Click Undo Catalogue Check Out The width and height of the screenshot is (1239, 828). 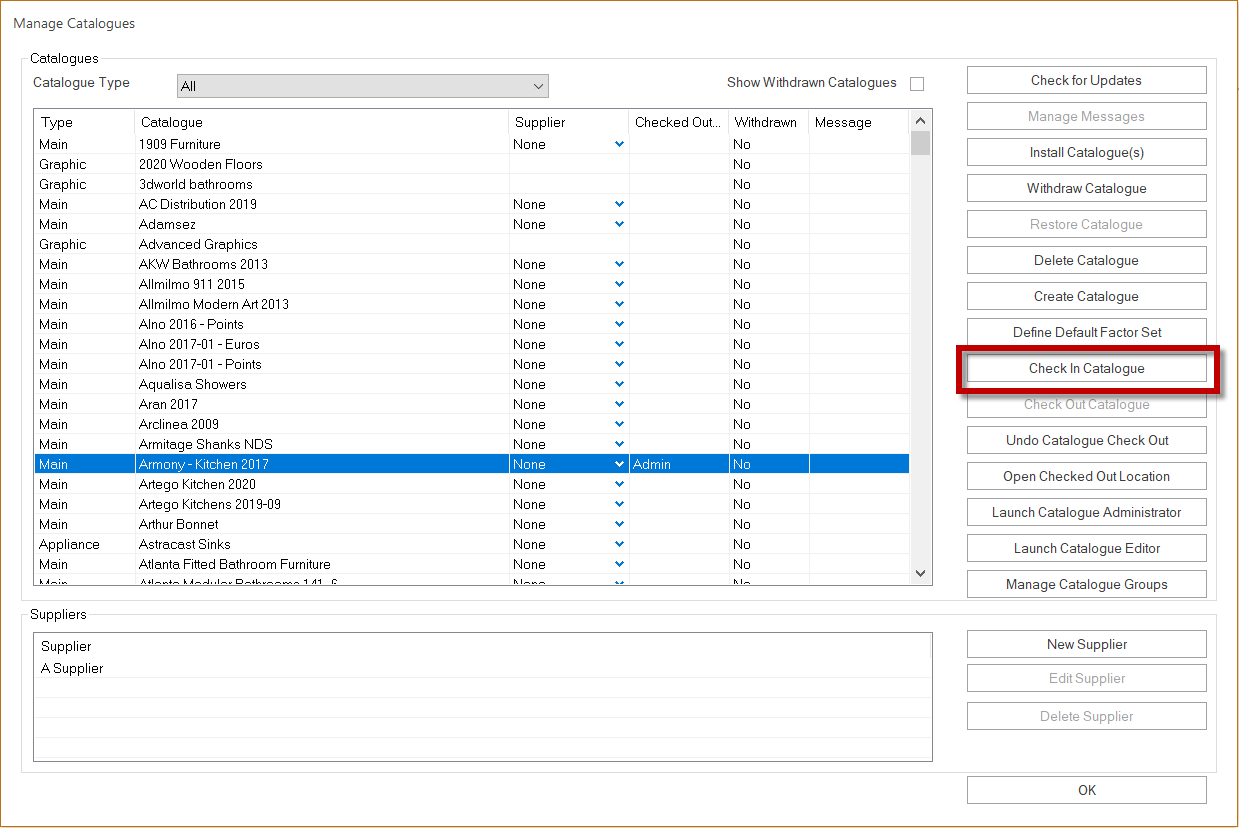click(x=1086, y=440)
